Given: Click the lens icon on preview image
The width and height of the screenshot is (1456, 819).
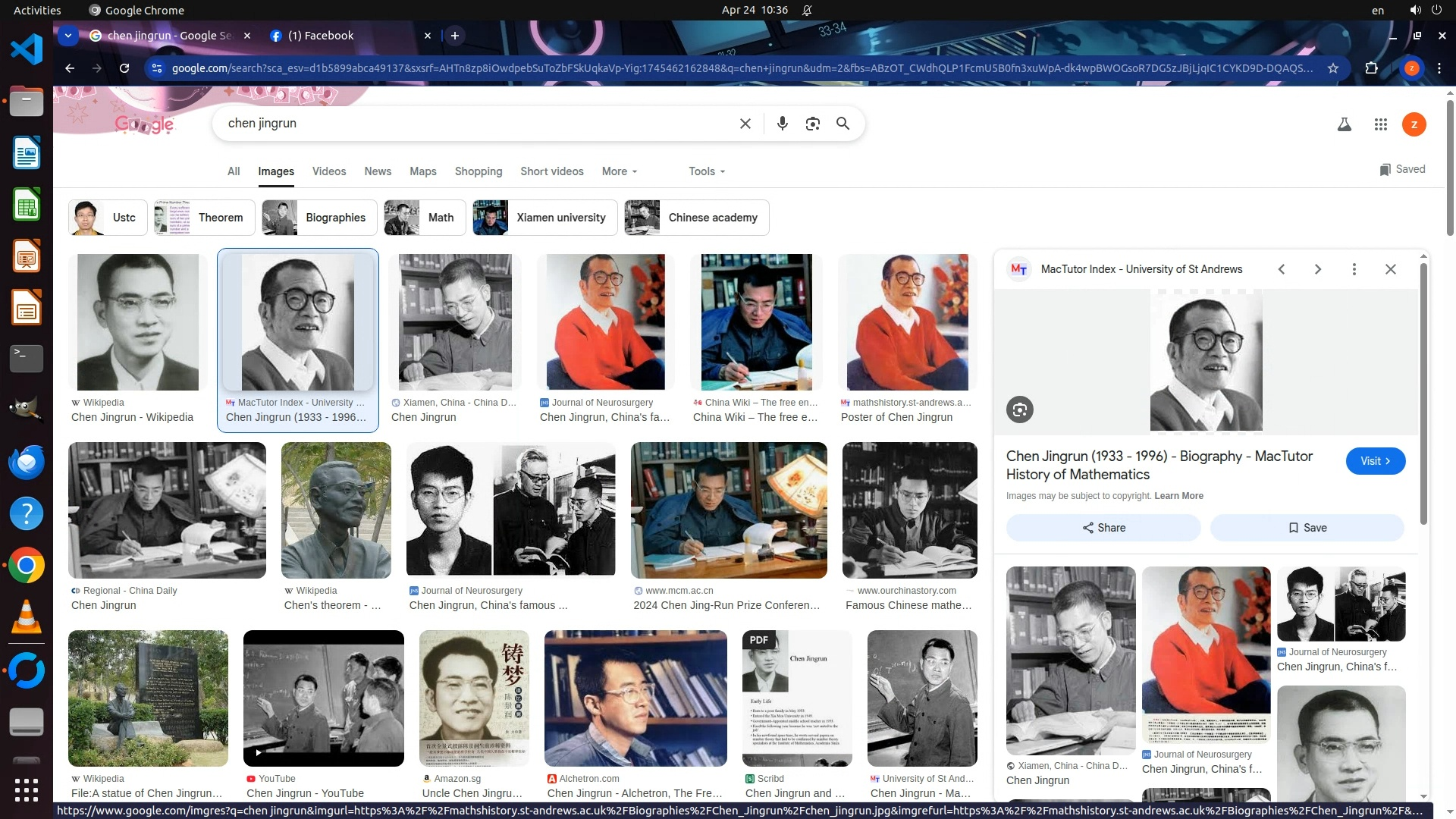Looking at the screenshot, I should point(1019,410).
